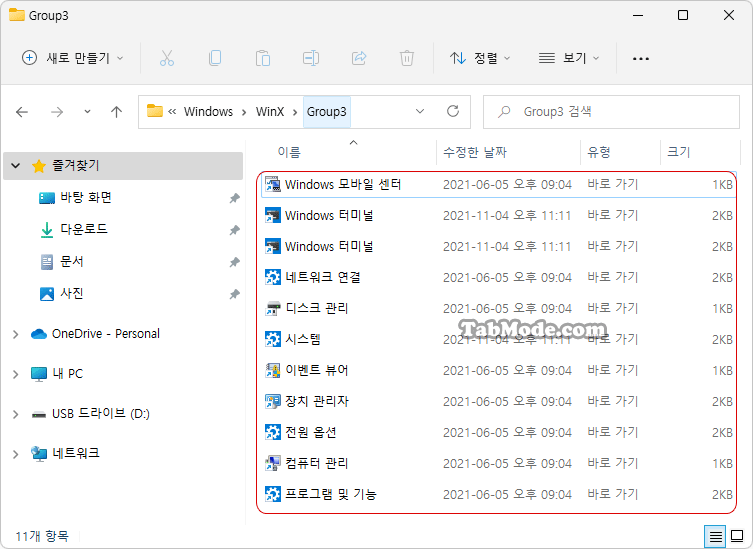Select the 프로그램 및 기능 gear icon
753x549 pixels.
[273, 494]
